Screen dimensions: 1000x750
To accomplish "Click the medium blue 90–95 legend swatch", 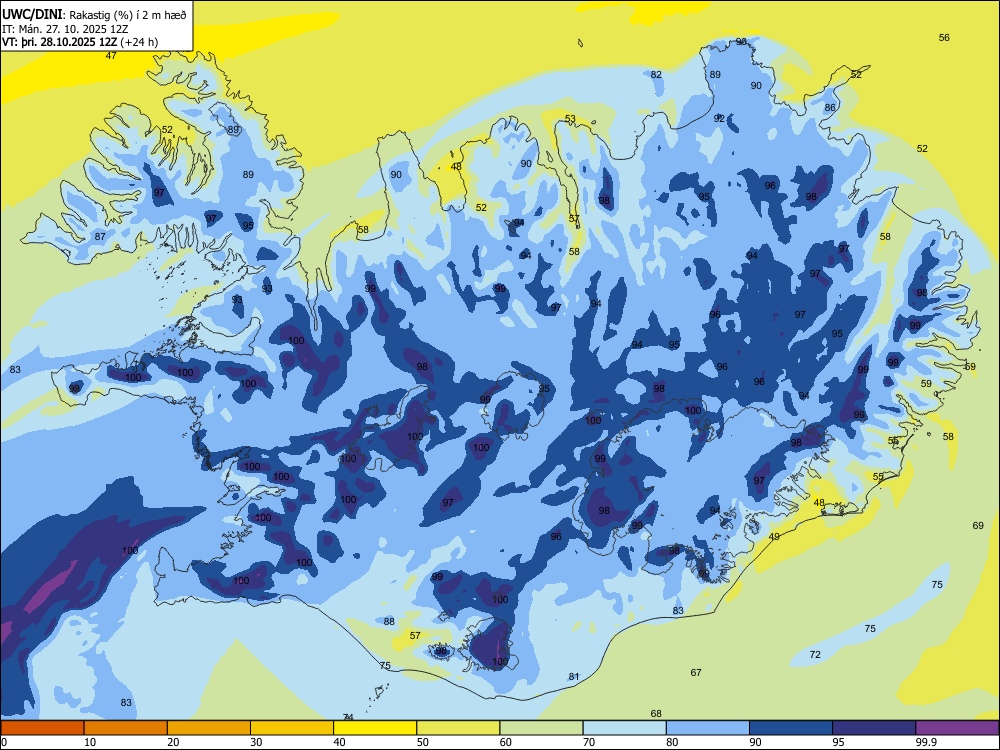I will pos(791,728).
